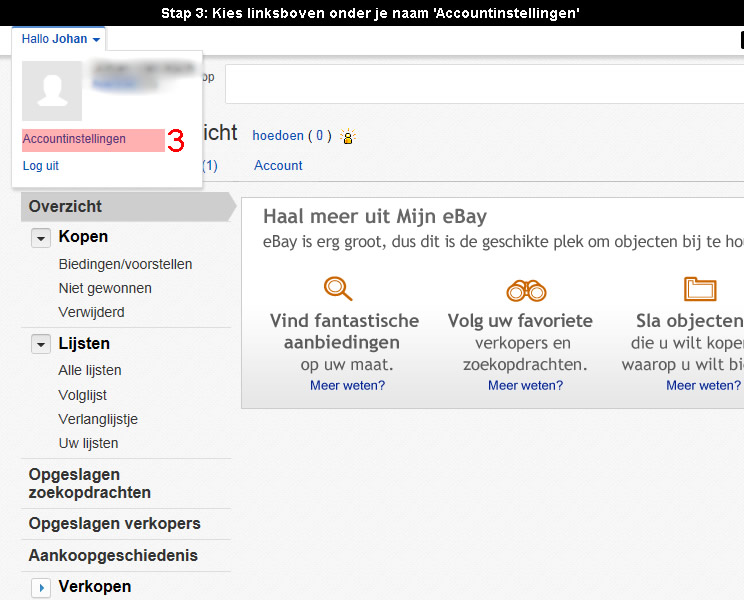Click the orange folder icon
The height and width of the screenshot is (600, 744).
[700, 289]
